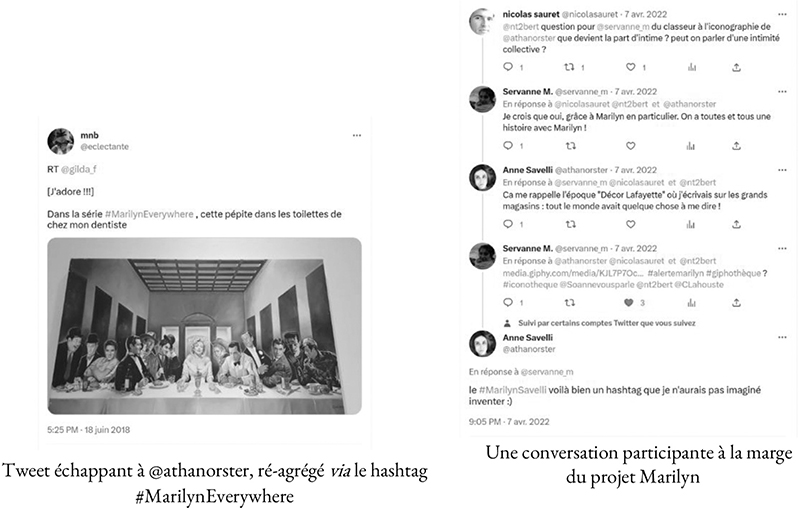800x508 pixels.
Task: Open the #MarilynSavelli hashtag
Action: coord(513,390)
